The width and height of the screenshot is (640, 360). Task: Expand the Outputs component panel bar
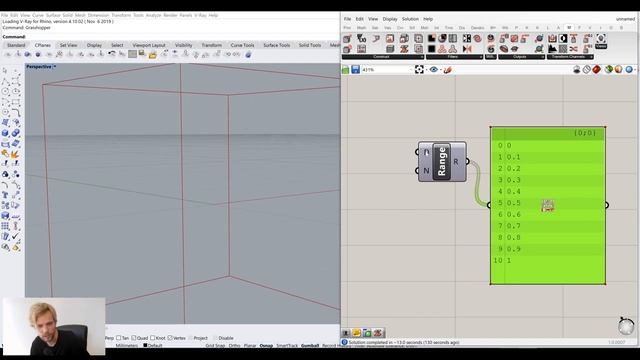click(x=521, y=57)
